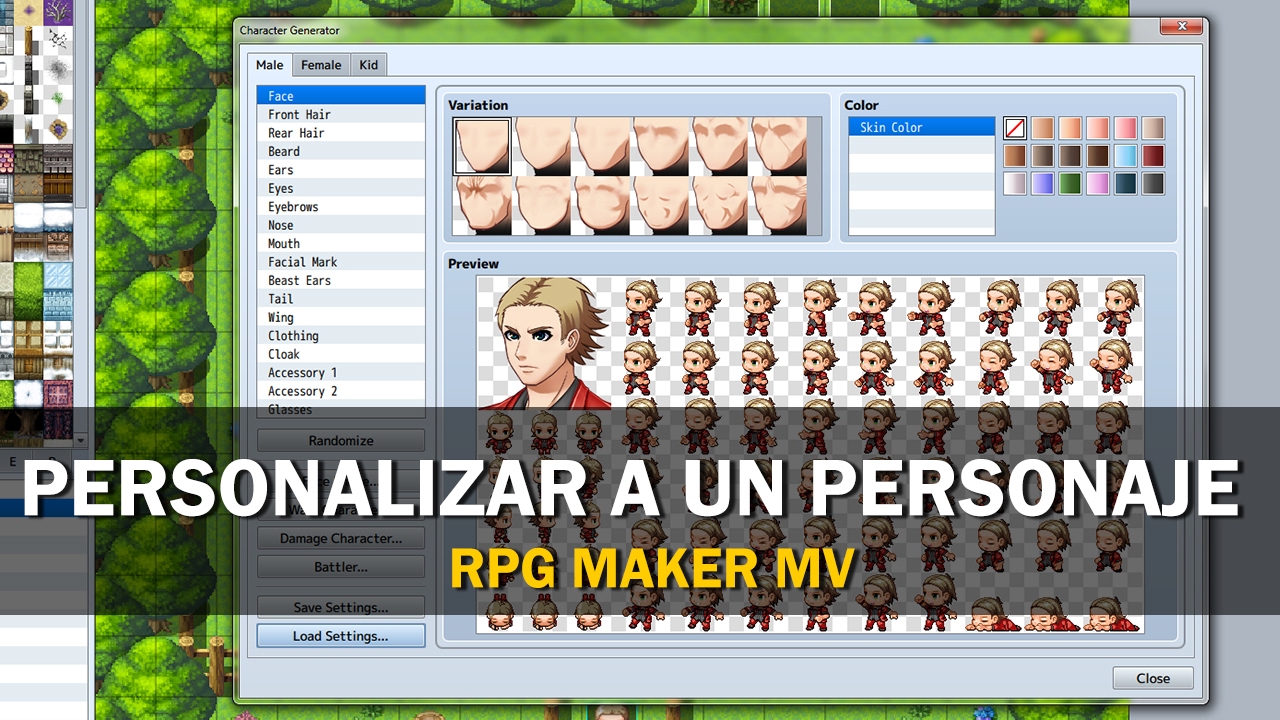Screen dimensions: 1280x720
Task: Choose Rear Hair part
Action: pyautogui.click(x=341, y=133)
